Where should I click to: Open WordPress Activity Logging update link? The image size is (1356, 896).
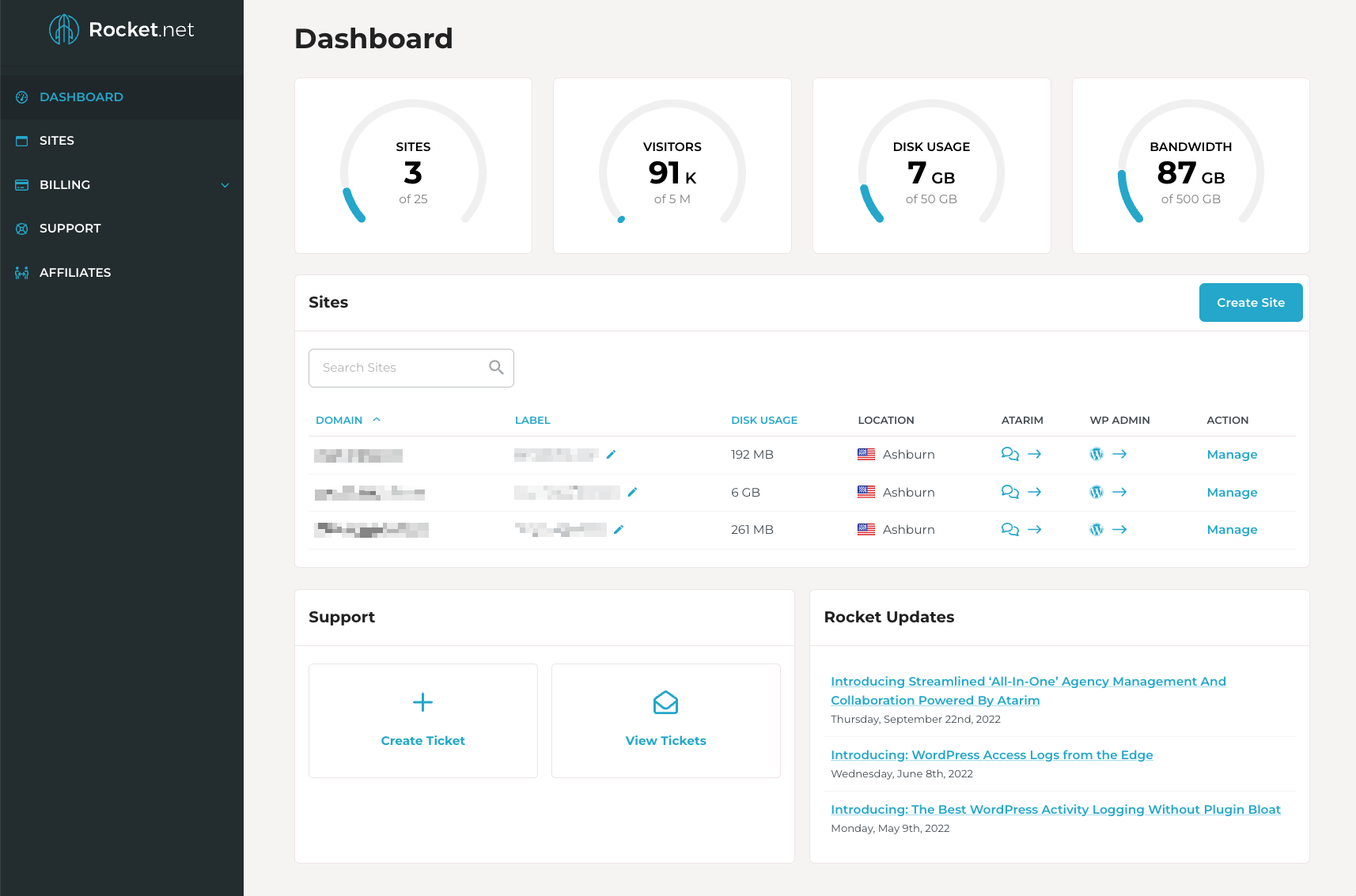tap(1055, 810)
